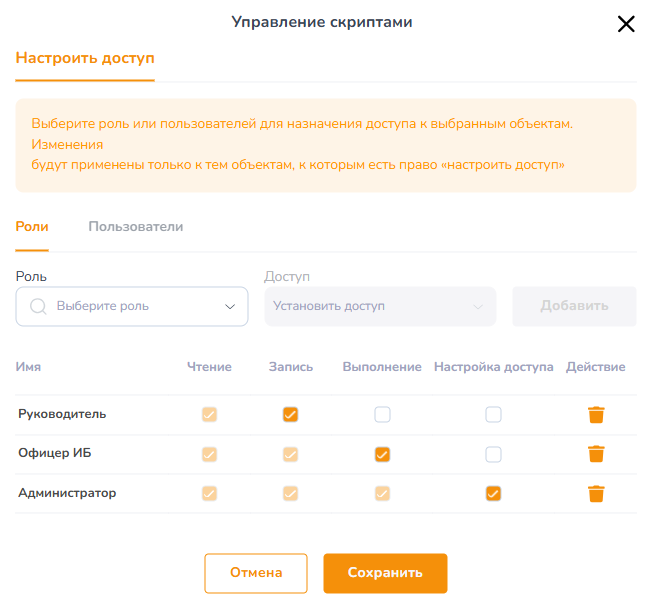Enable Выполнение for Руководитель
The height and width of the screenshot is (604, 653).
point(382,414)
